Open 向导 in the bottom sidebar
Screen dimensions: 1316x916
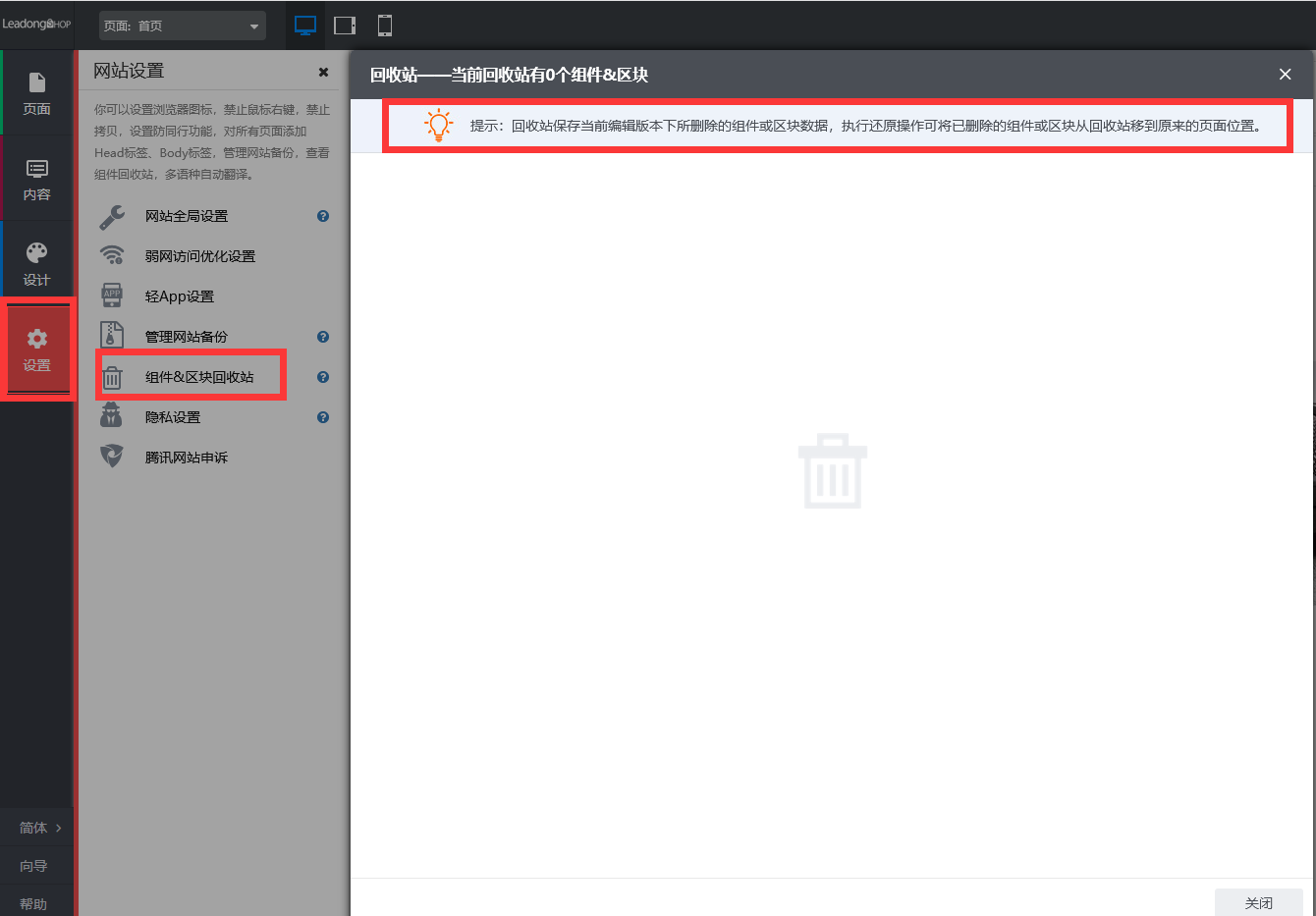point(33,866)
